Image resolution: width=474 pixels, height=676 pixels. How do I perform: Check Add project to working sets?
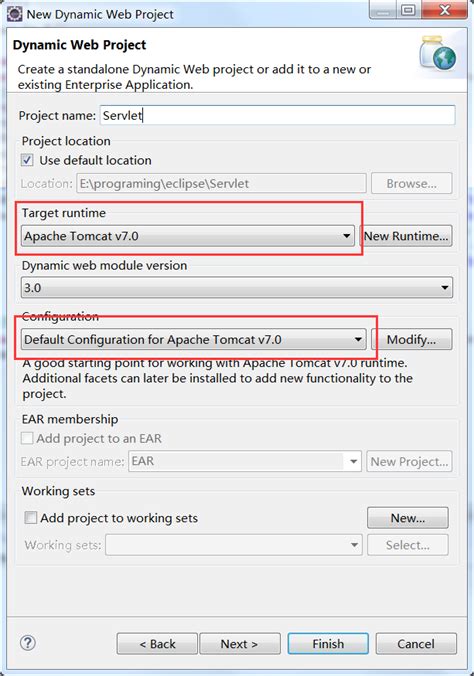(x=31, y=517)
